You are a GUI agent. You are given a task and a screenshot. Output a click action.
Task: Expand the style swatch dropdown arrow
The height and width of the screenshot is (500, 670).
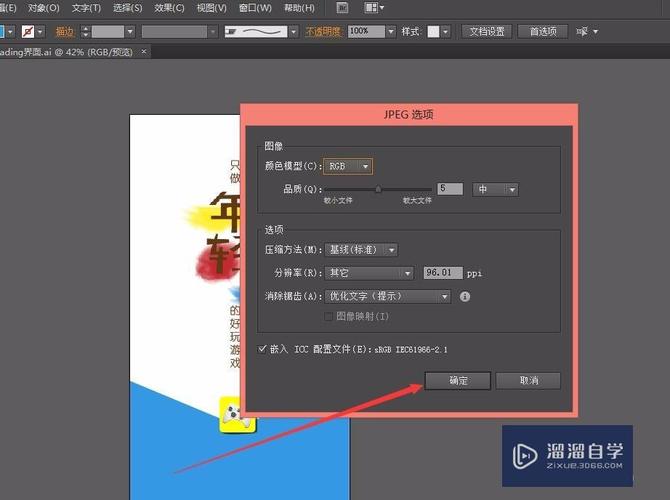click(x=446, y=31)
